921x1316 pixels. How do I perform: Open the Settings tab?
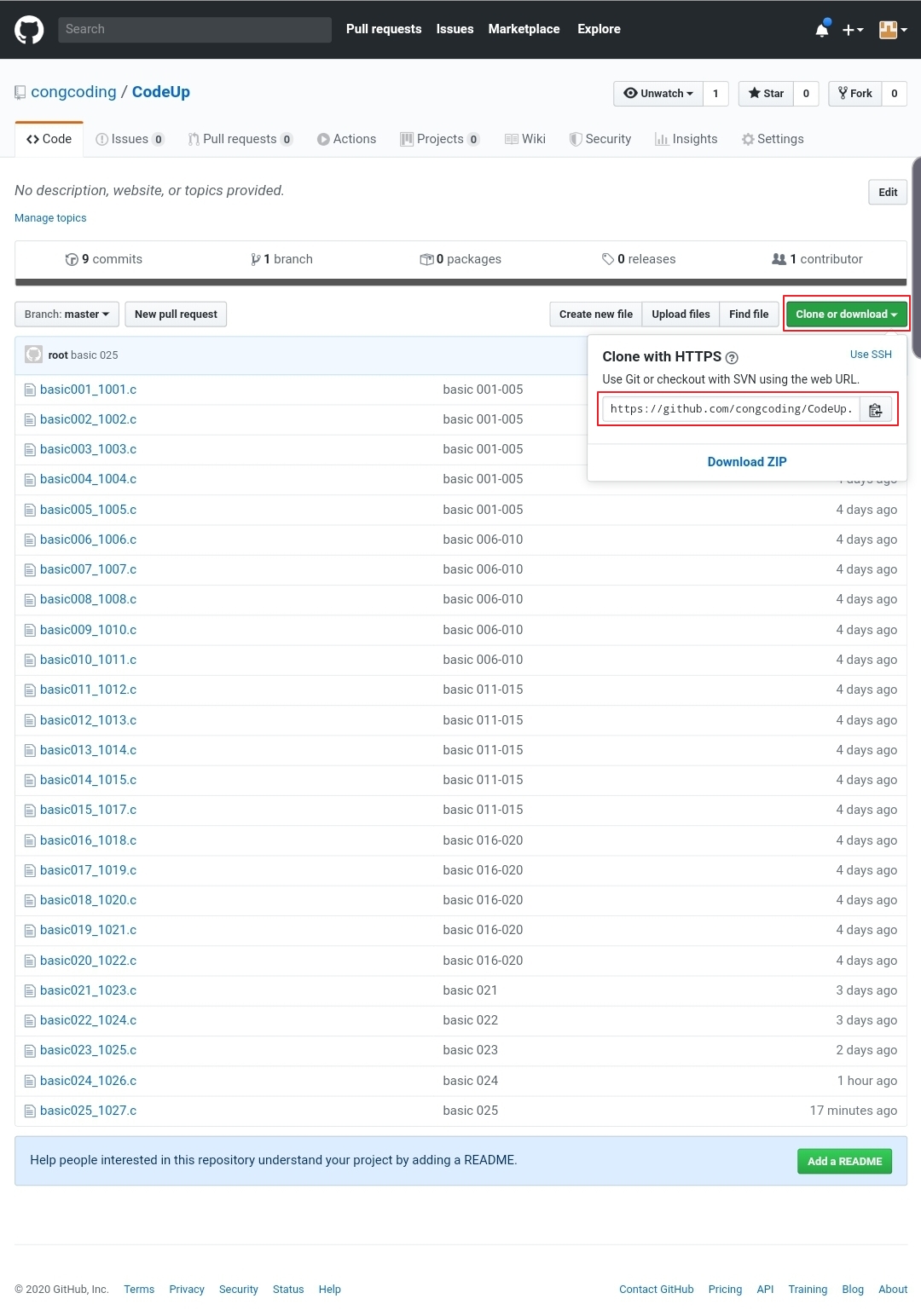(773, 139)
